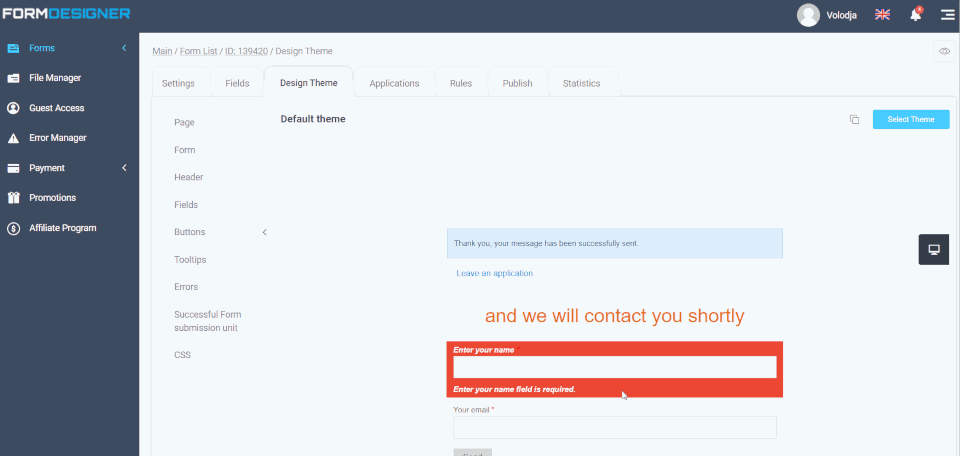Image resolution: width=960 pixels, height=456 pixels.
Task: Open Tooltips design settings
Action: coord(190,260)
